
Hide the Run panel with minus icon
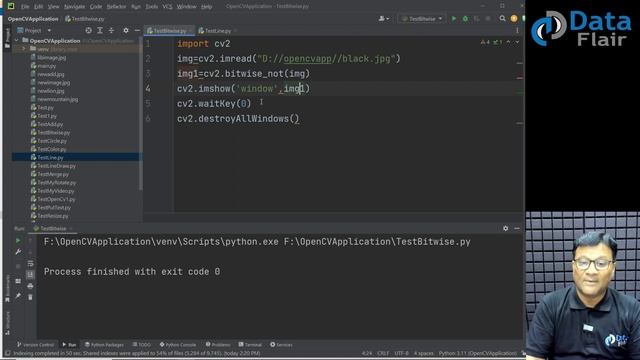pyautogui.click(x=517, y=228)
